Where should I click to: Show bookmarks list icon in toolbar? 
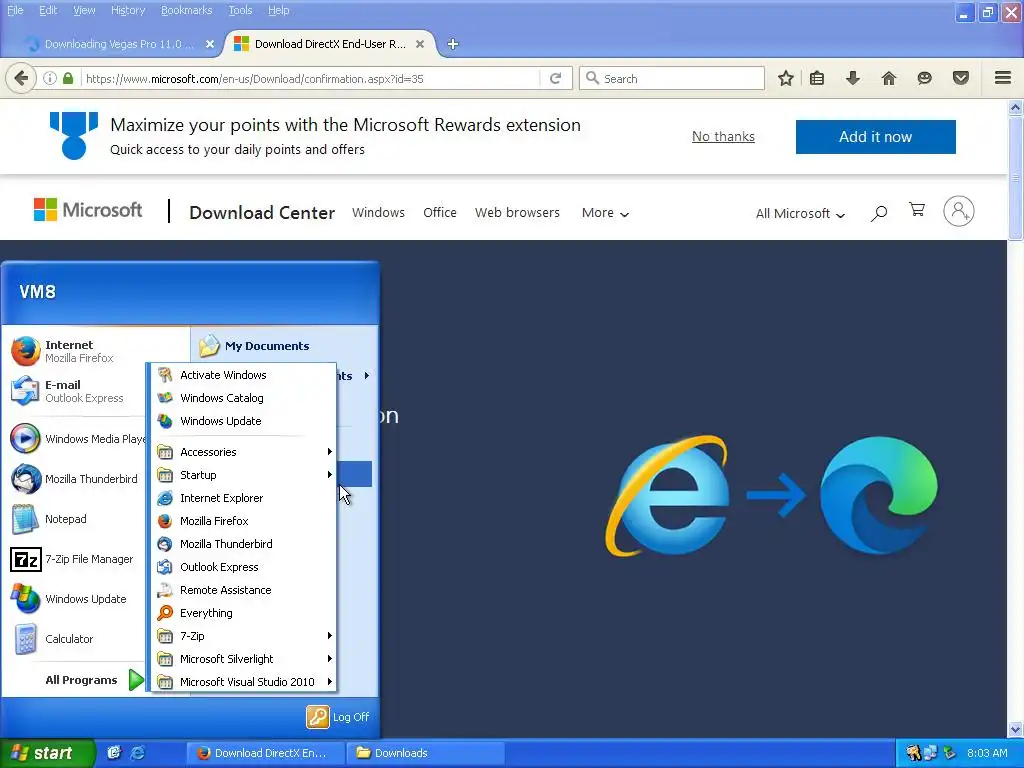[x=817, y=78]
